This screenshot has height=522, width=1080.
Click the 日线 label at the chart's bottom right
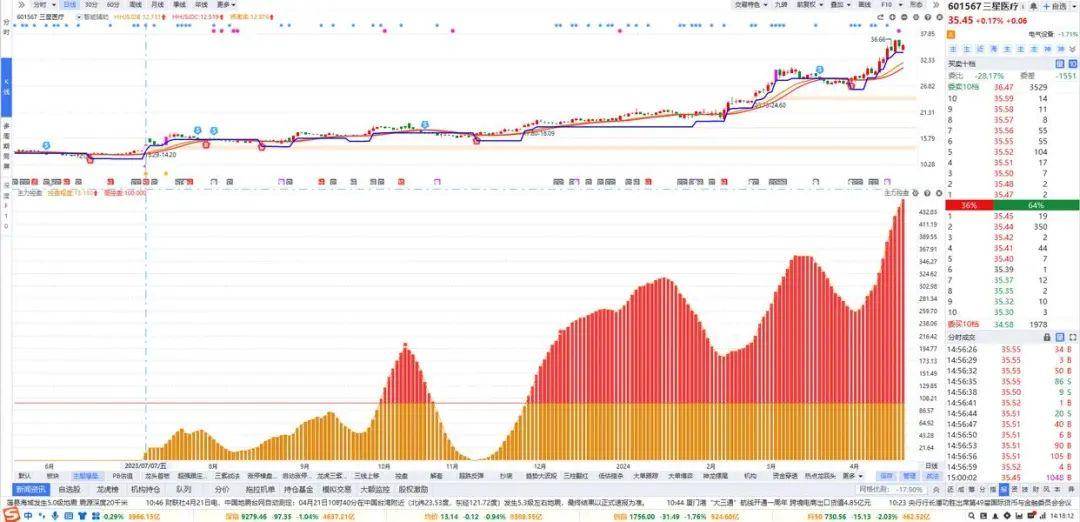(931, 466)
